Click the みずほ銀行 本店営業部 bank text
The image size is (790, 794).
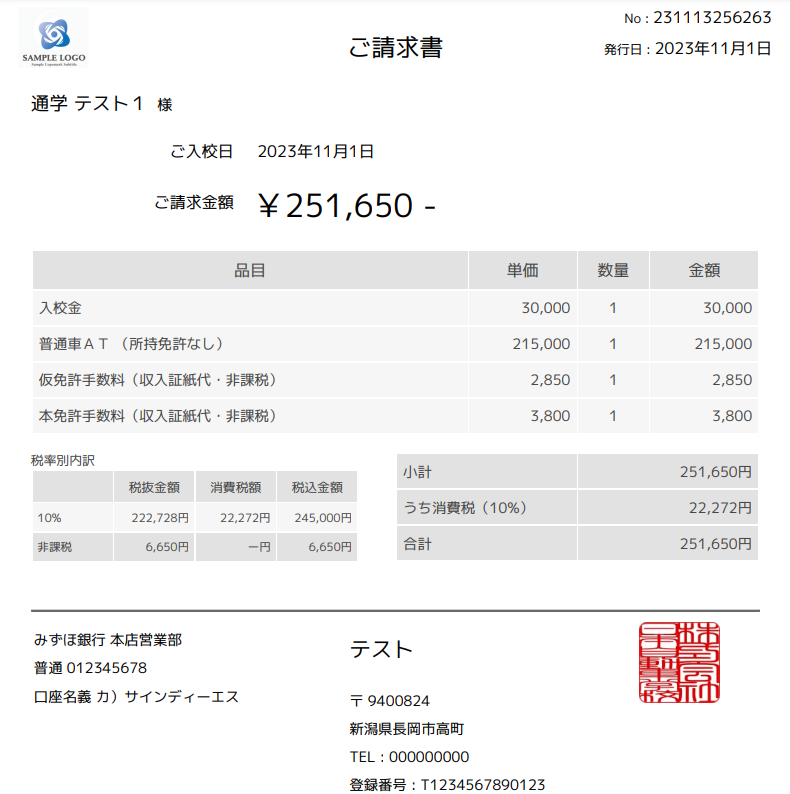(108, 640)
